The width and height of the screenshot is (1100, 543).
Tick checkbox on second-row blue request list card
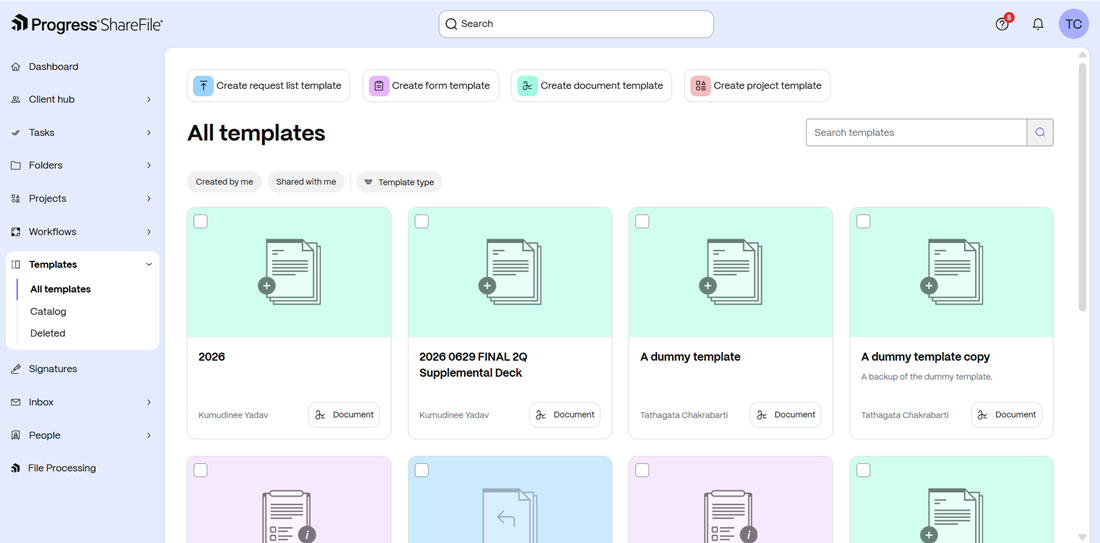(422, 470)
